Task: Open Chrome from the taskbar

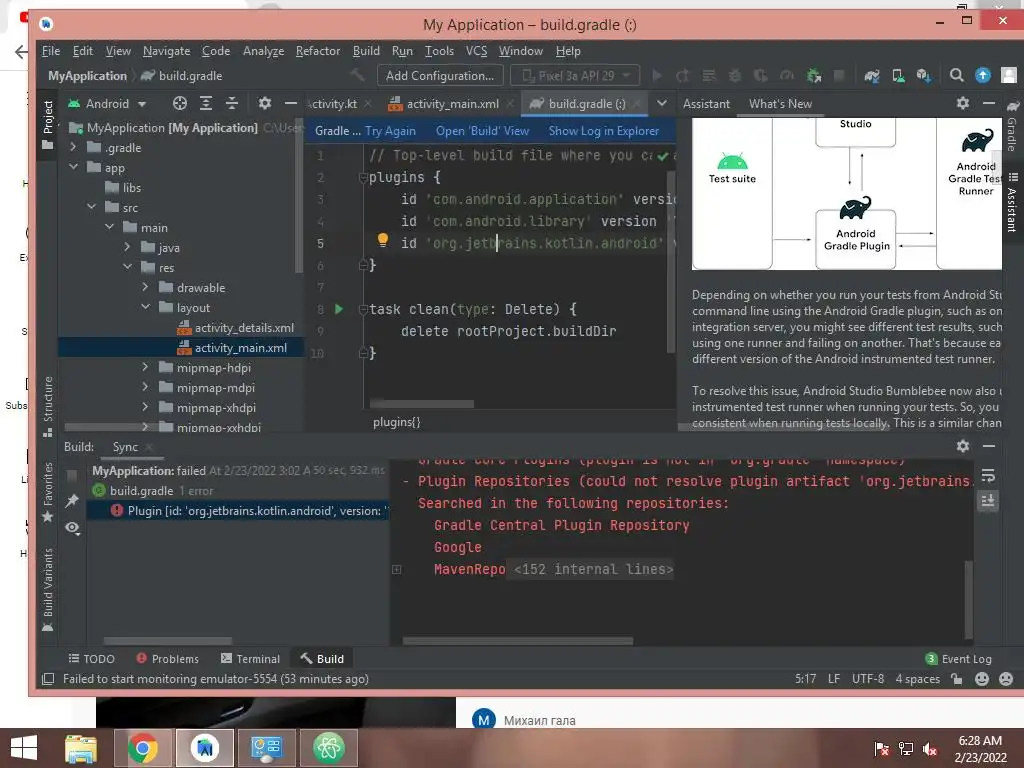Action: point(142,748)
